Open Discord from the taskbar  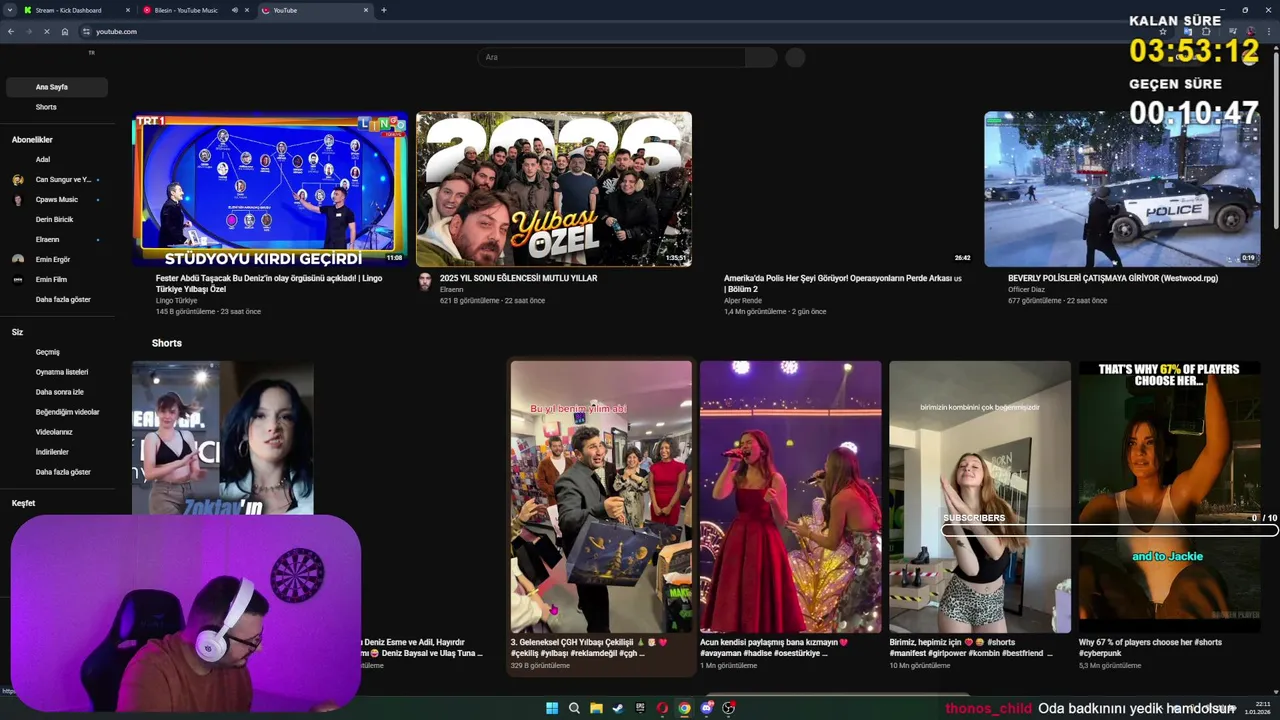[x=707, y=708]
